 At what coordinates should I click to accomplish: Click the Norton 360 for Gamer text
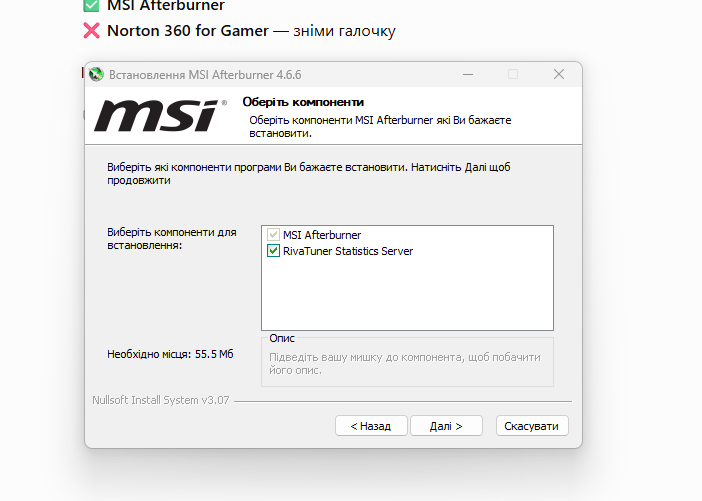click(188, 31)
